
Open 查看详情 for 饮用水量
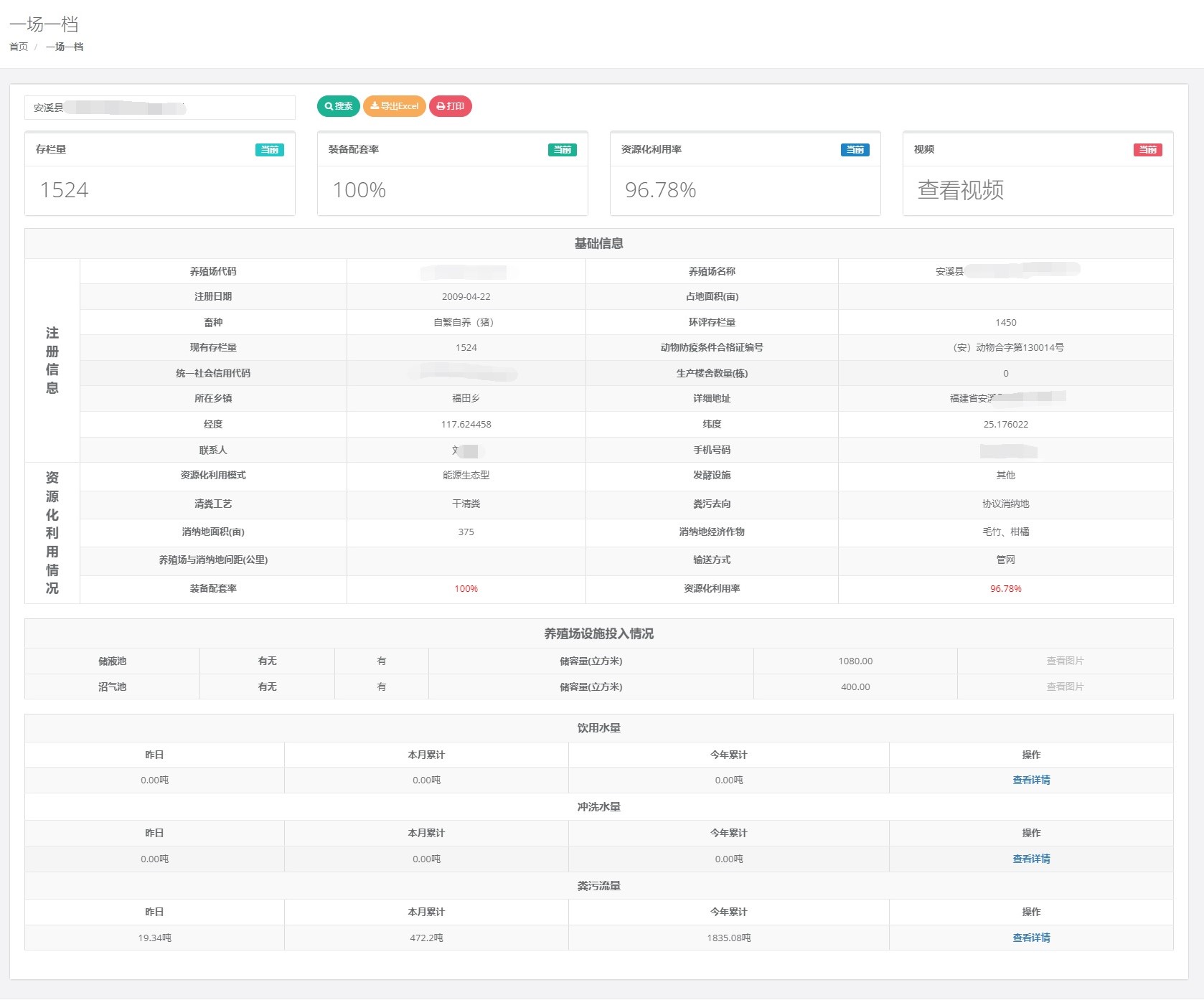click(x=1031, y=780)
